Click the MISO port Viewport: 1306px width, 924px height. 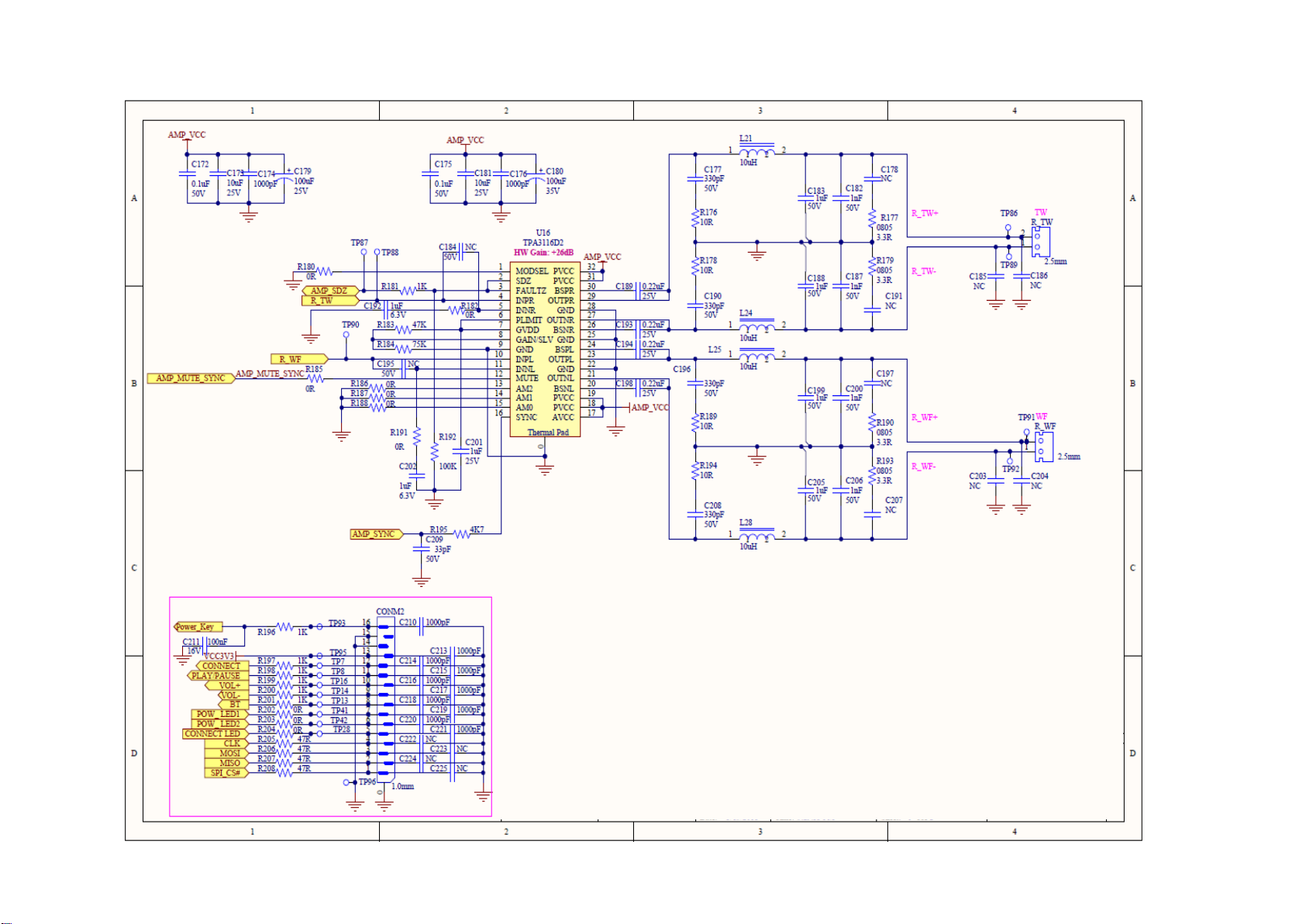point(227,763)
